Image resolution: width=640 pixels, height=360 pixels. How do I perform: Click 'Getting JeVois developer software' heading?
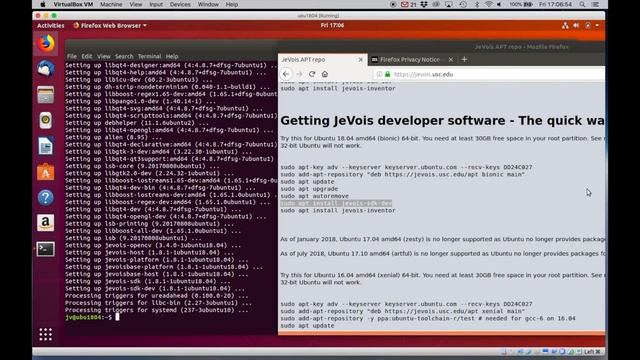(442, 121)
